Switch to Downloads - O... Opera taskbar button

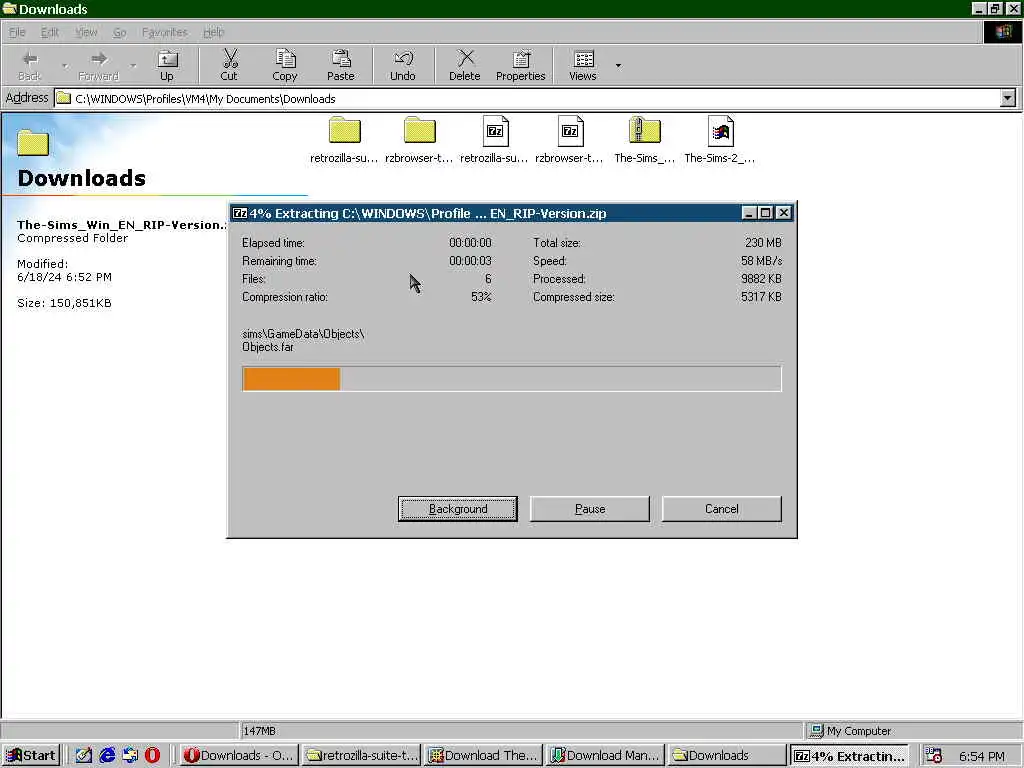[239, 756]
